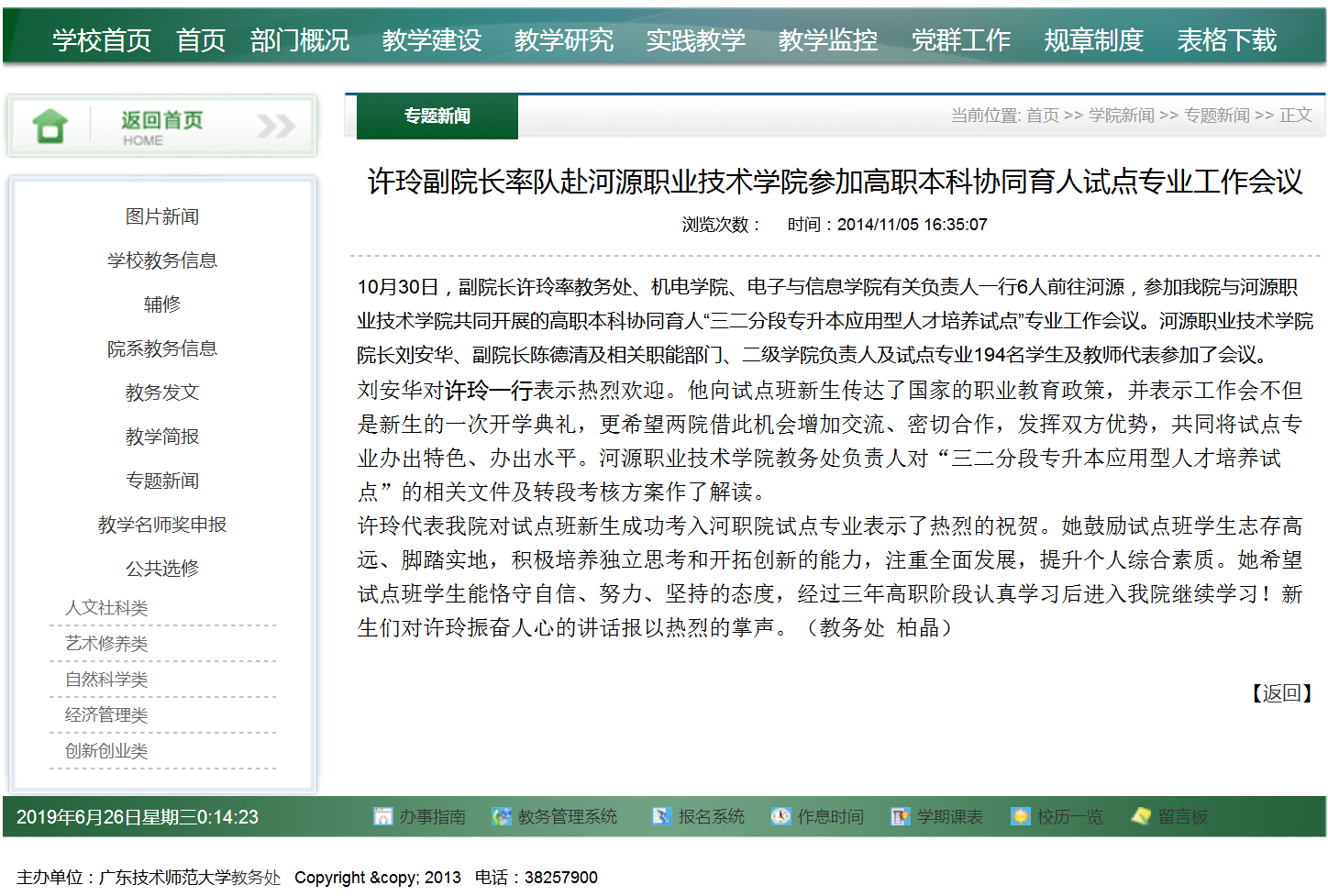Open 图片新闻 in the sidebar
The image size is (1328, 896).
[162, 216]
